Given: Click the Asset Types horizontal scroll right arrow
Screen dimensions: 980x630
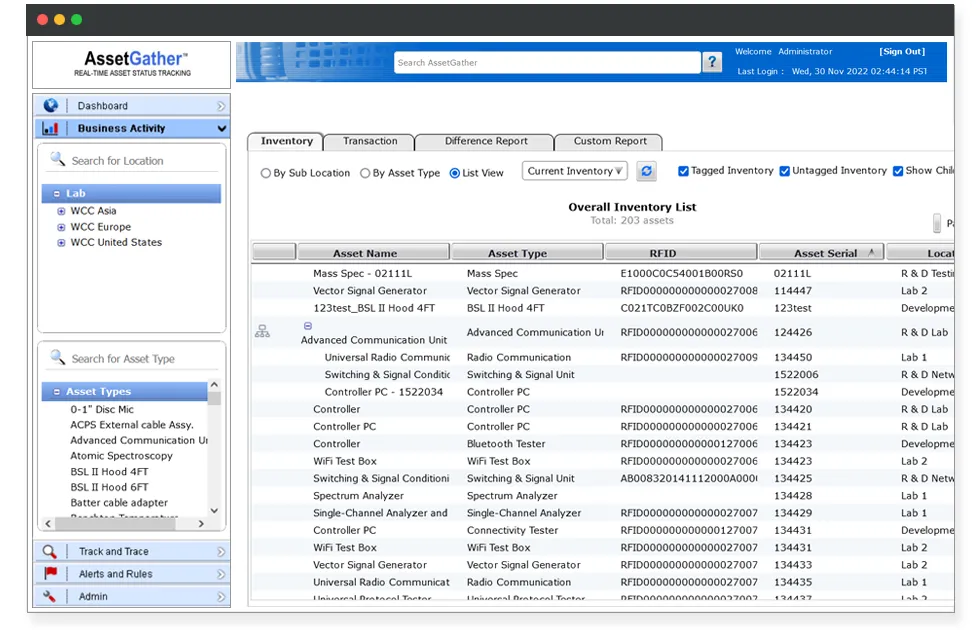Looking at the screenshot, I should tap(201, 524).
